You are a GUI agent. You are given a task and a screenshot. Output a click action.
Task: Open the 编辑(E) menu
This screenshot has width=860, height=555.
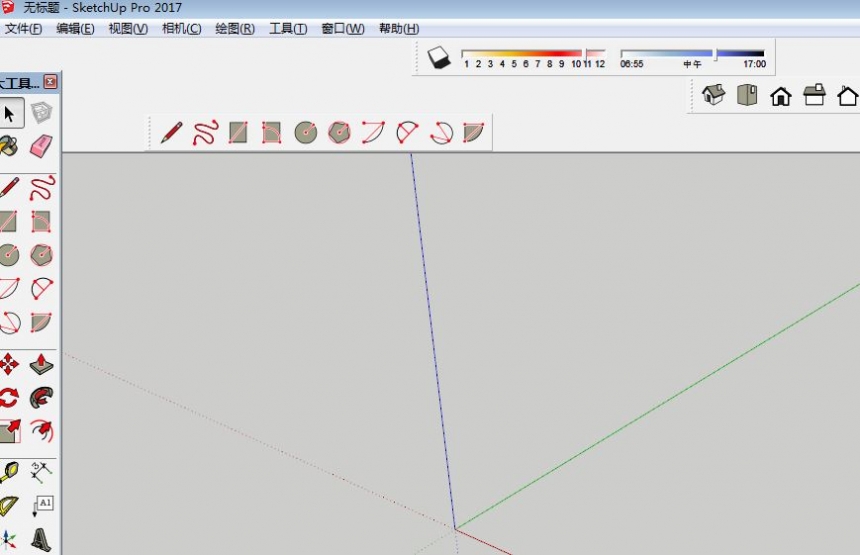(75, 29)
